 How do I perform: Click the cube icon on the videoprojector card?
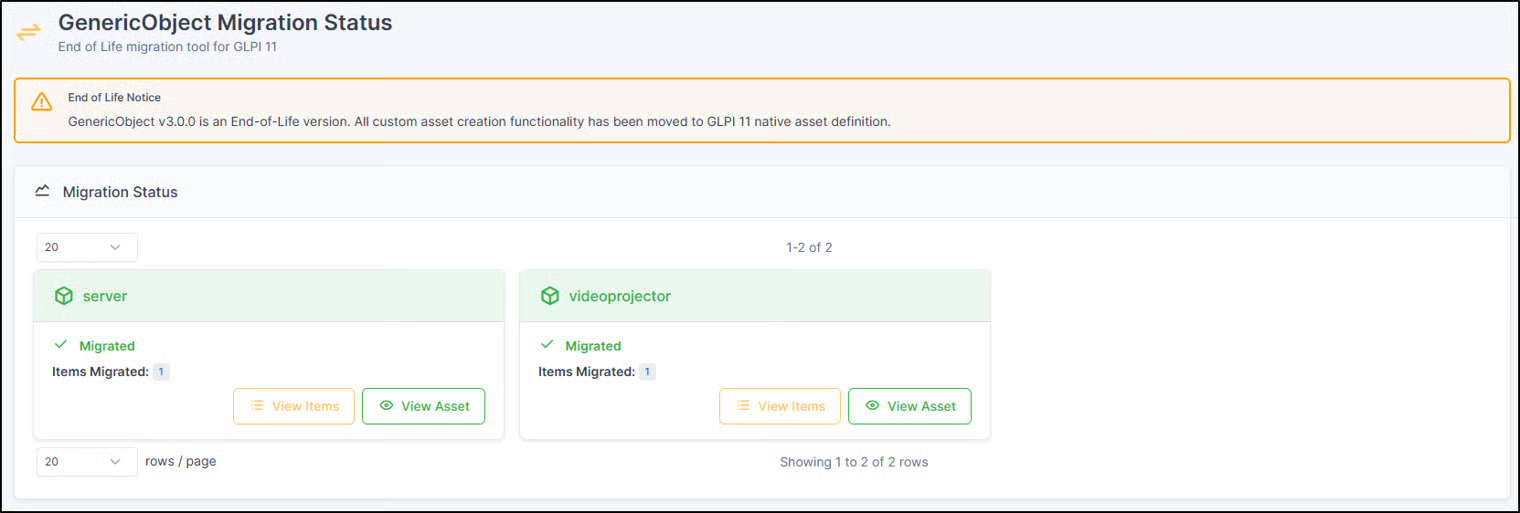pos(550,296)
